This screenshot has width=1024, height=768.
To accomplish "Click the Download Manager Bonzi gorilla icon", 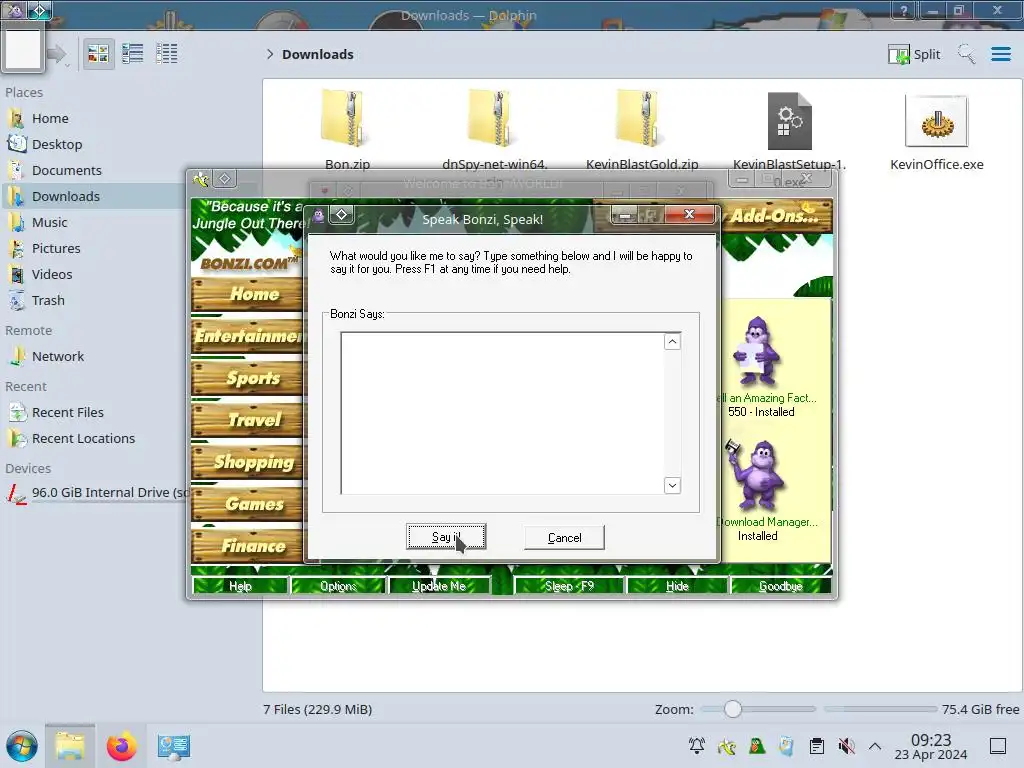I will tap(754, 474).
